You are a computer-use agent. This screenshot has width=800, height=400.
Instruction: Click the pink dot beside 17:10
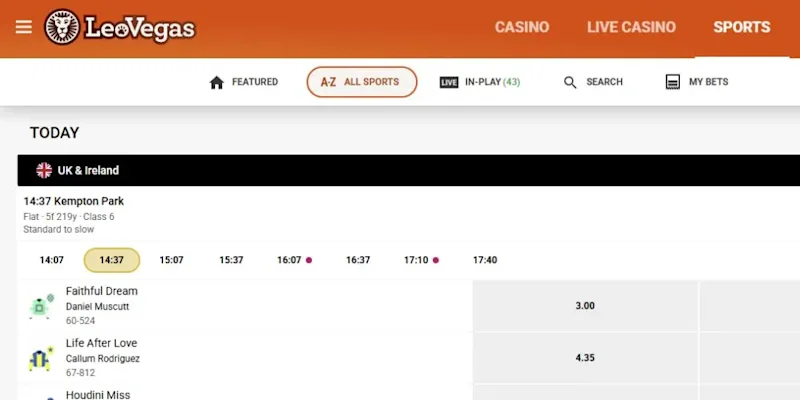click(436, 260)
